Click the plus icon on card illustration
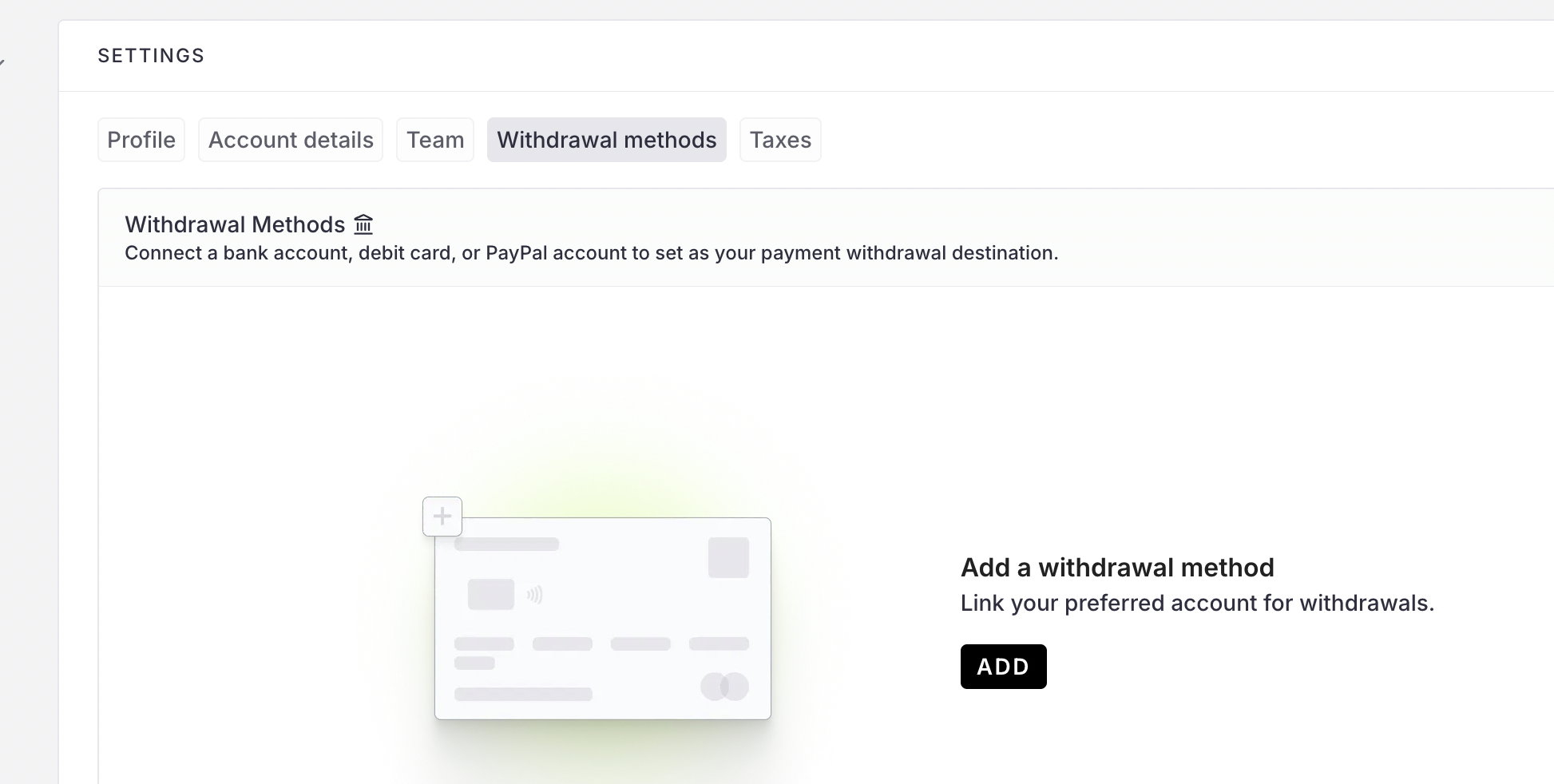The width and height of the screenshot is (1554, 784). pyautogui.click(x=442, y=517)
